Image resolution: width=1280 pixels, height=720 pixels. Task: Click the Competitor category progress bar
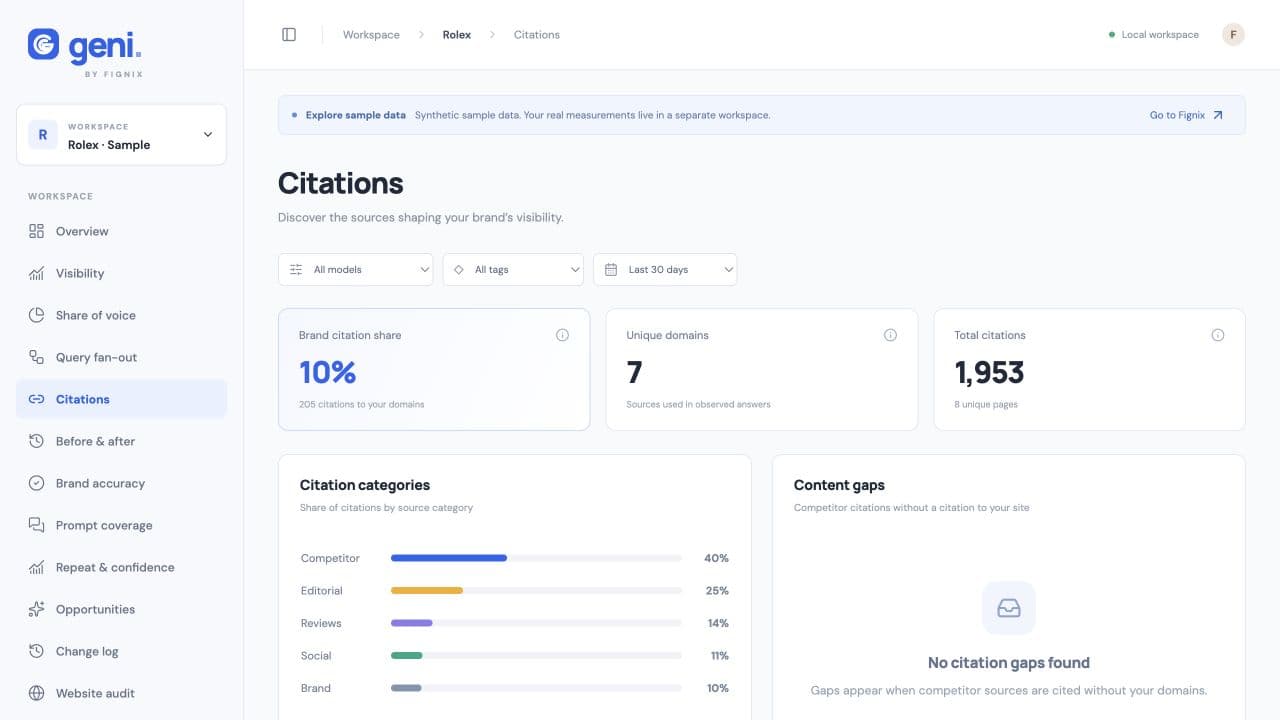[536, 558]
